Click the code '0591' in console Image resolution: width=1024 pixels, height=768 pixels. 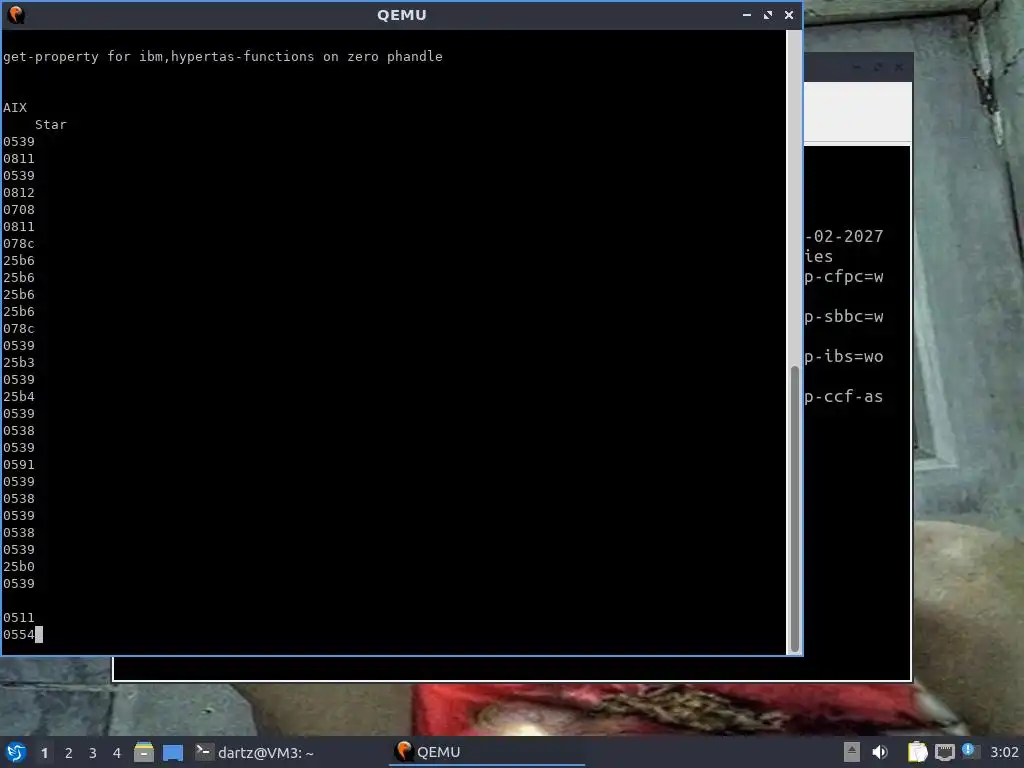pyautogui.click(x=19, y=464)
